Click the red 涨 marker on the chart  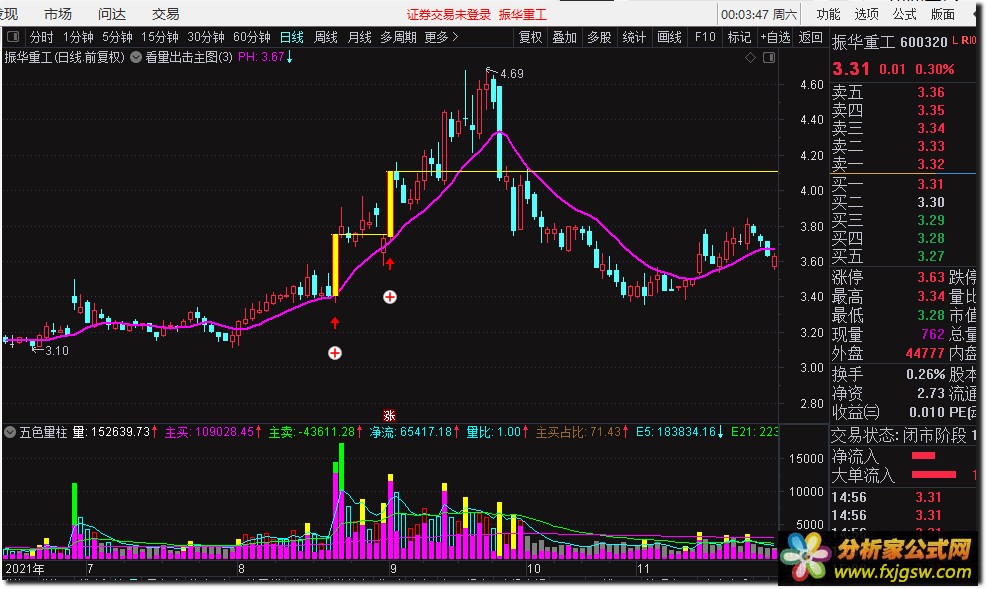click(389, 415)
